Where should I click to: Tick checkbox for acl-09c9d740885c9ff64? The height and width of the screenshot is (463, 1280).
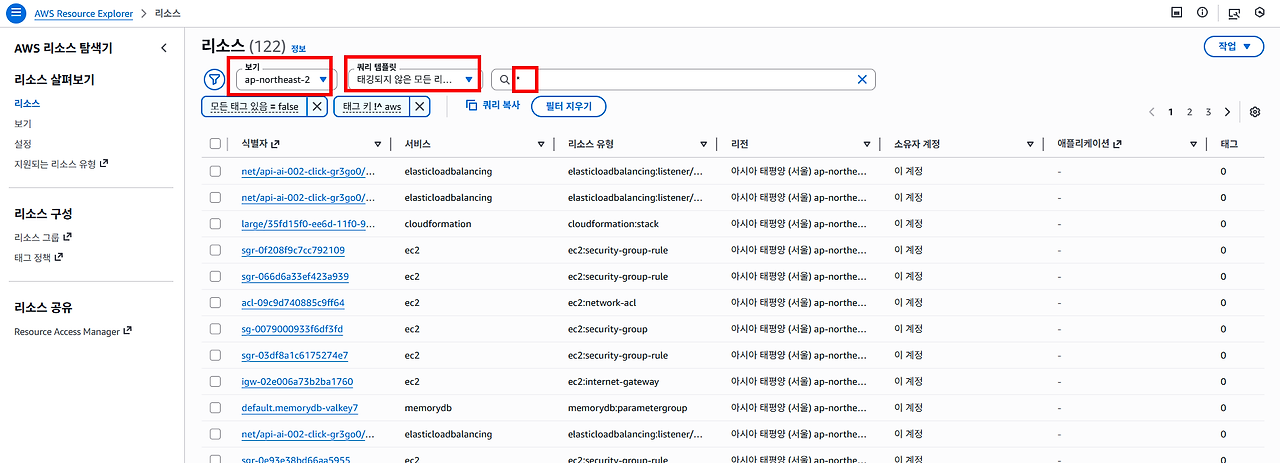(x=216, y=303)
